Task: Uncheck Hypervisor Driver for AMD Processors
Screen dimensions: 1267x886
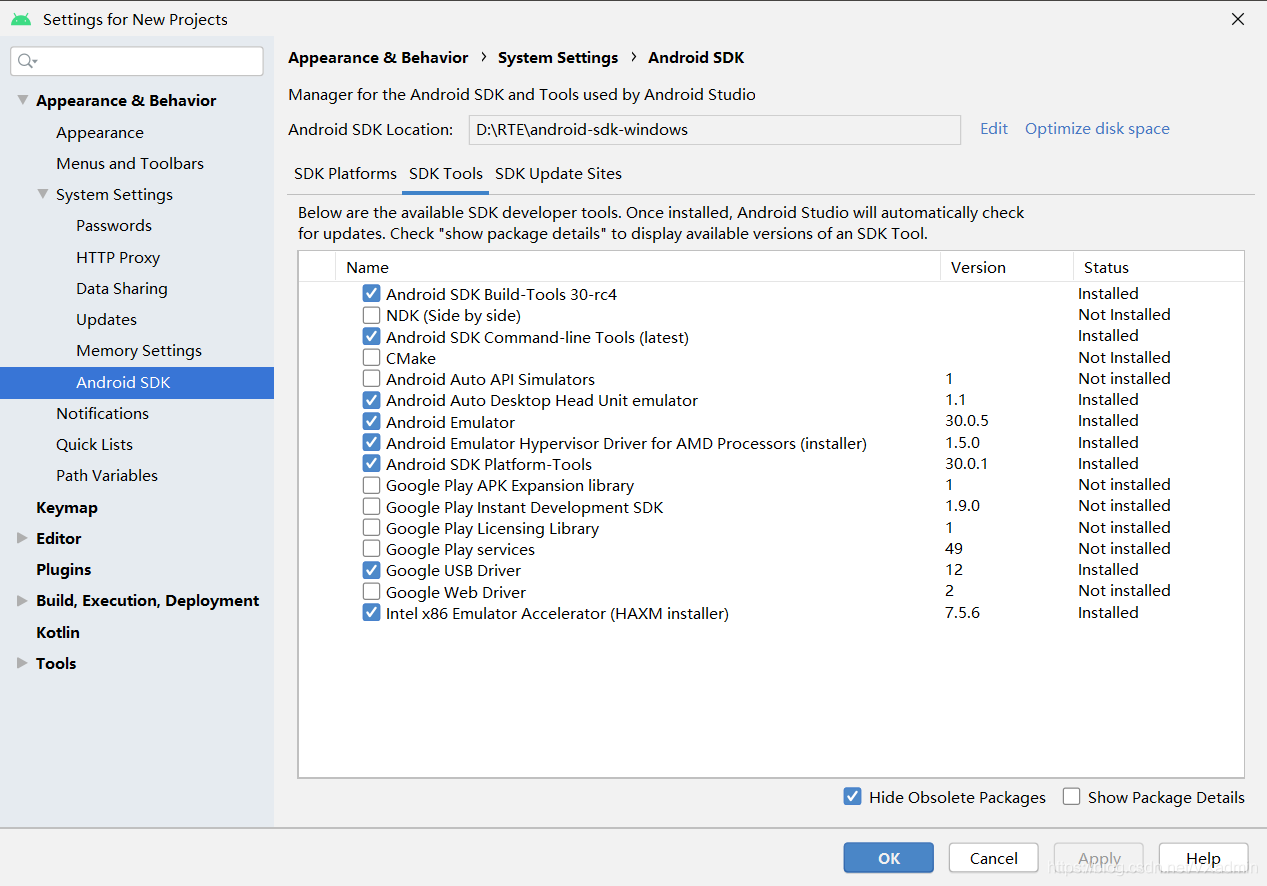Action: tap(371, 443)
